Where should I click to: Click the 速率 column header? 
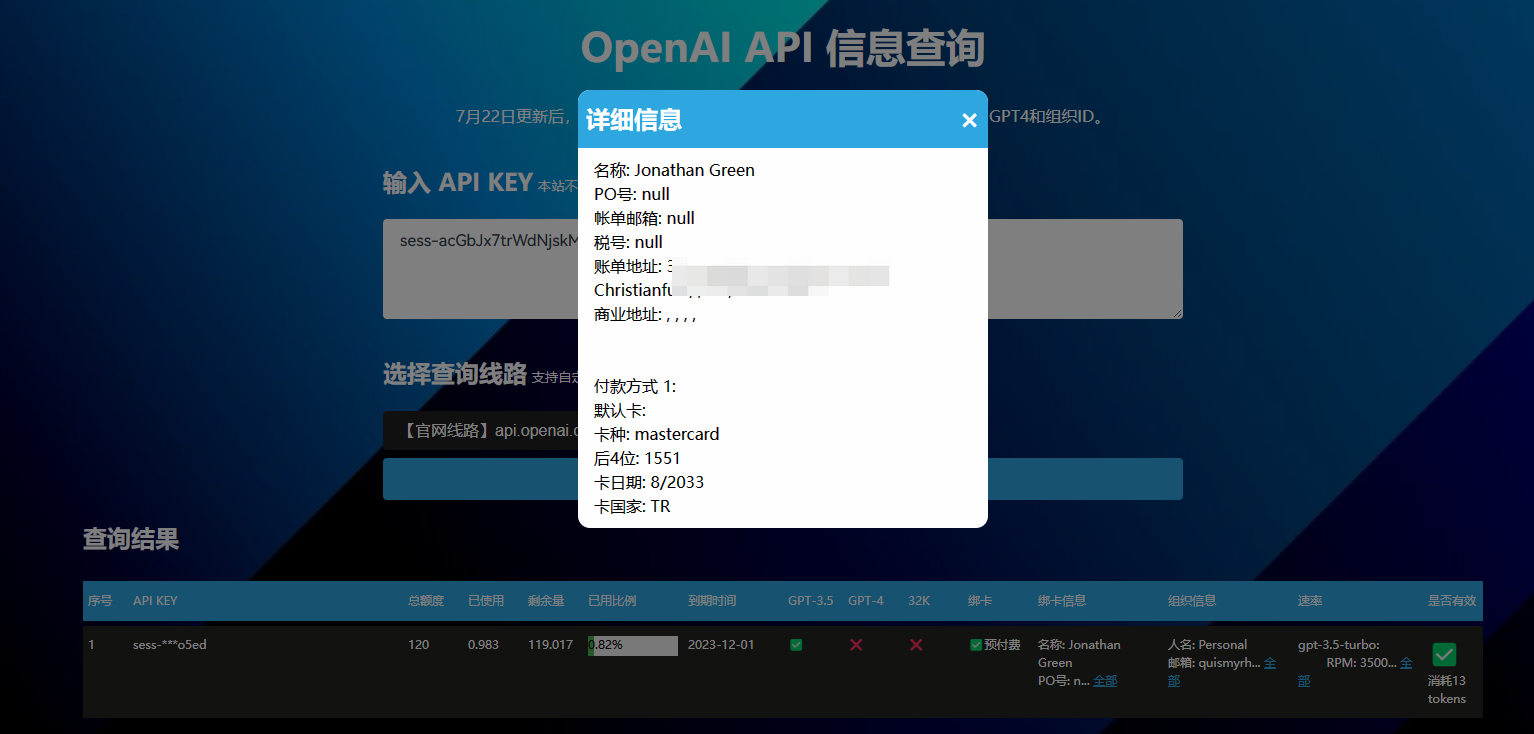(x=1310, y=601)
